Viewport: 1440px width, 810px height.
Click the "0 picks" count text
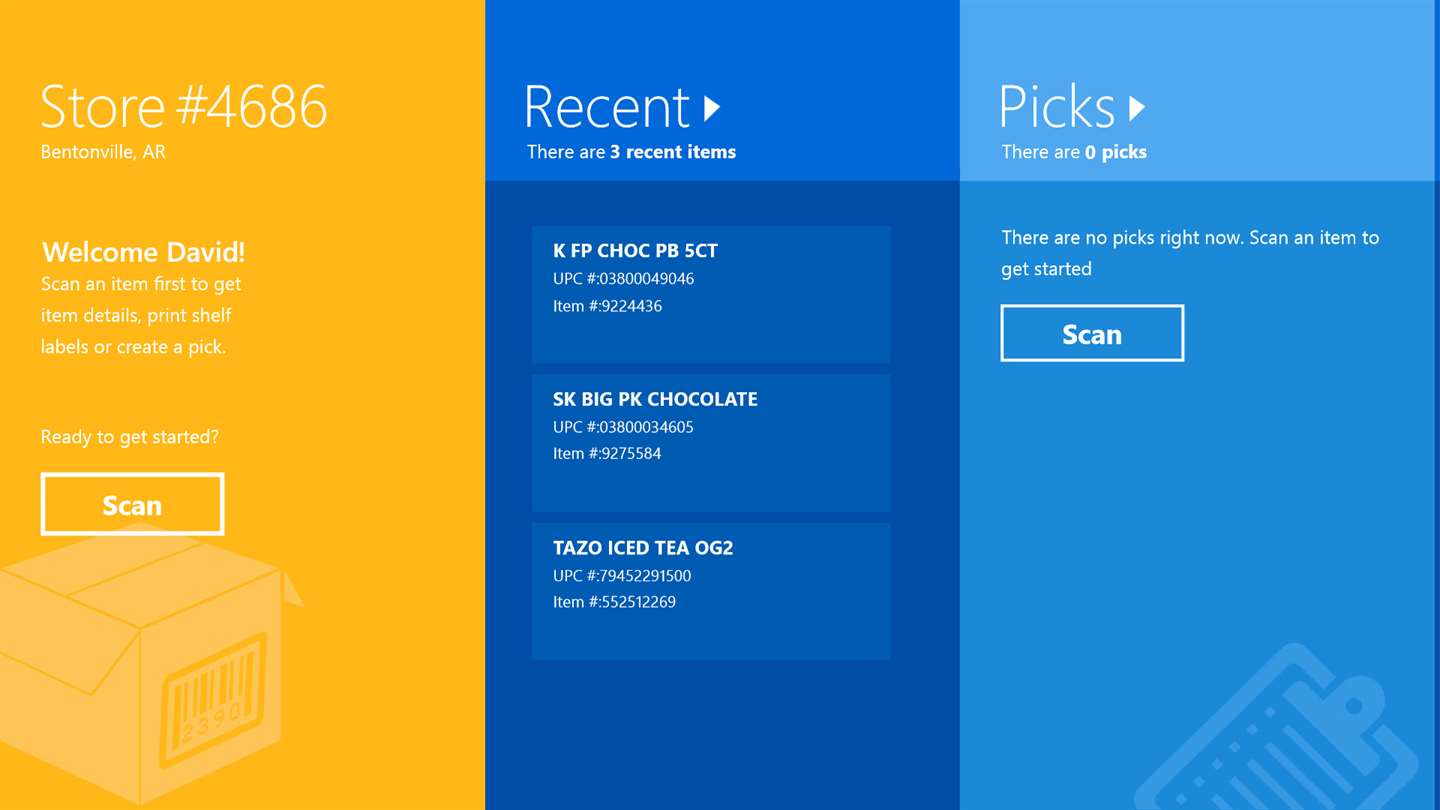click(1116, 152)
